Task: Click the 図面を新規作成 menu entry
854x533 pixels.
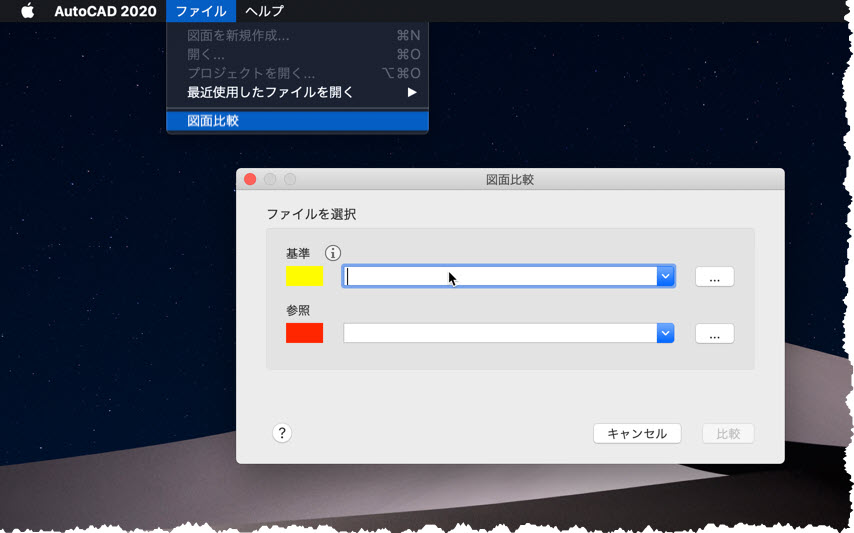Action: click(297, 36)
